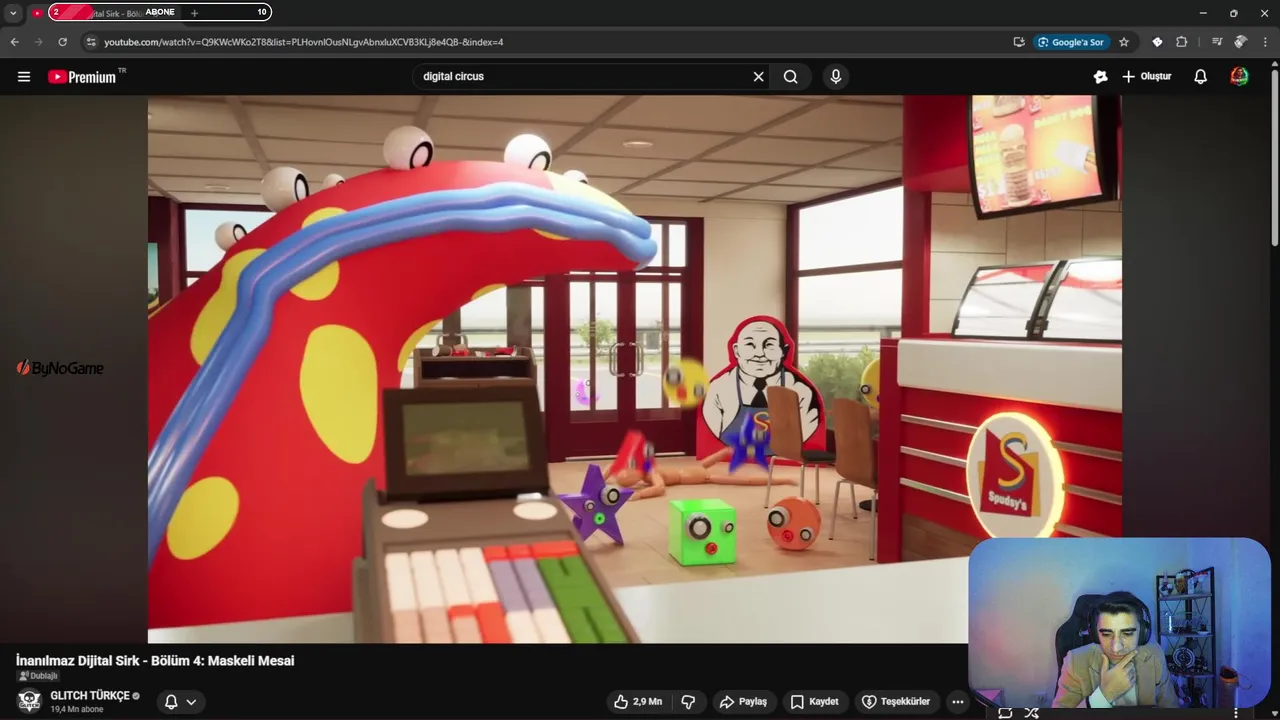Install app via the address bar icon
The image size is (1280, 720).
coord(1018,42)
